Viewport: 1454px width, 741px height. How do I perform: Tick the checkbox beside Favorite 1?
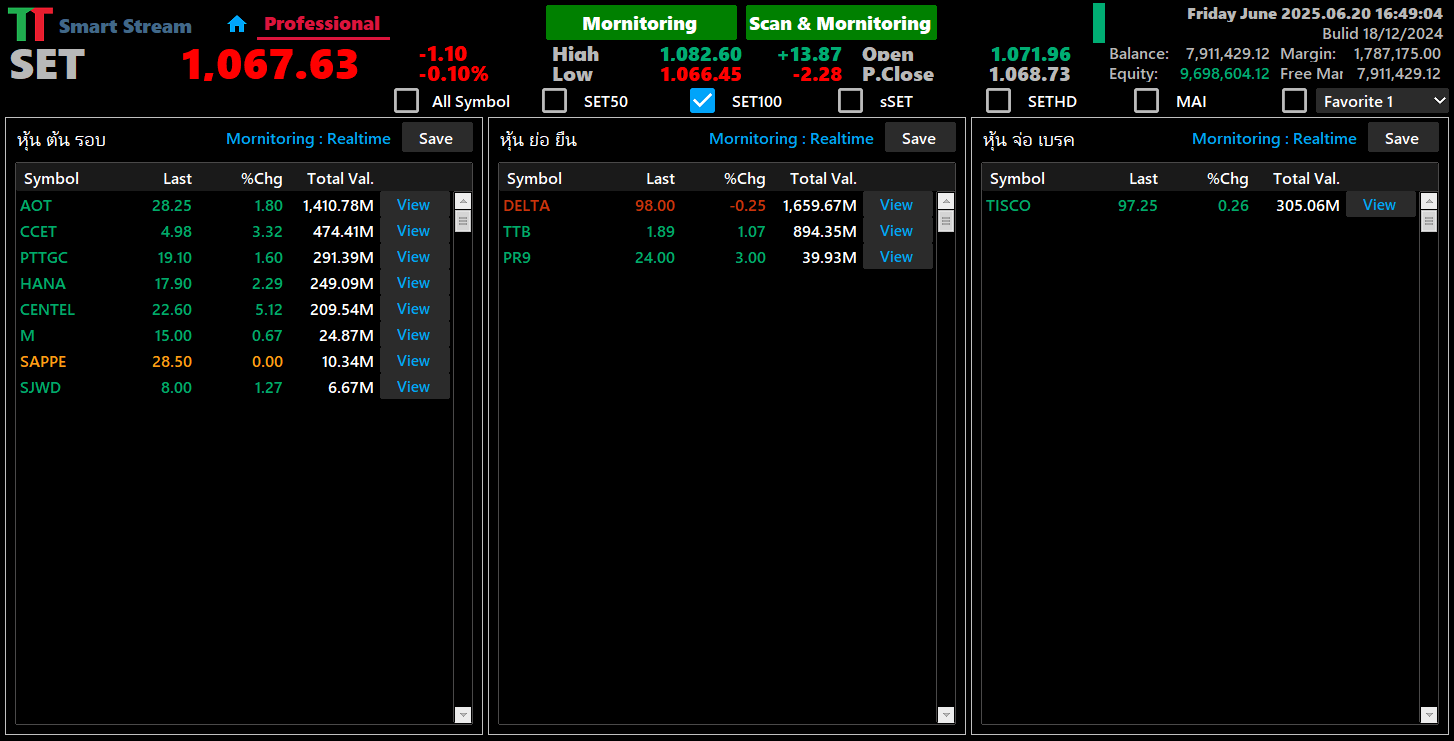pyautogui.click(x=1295, y=101)
